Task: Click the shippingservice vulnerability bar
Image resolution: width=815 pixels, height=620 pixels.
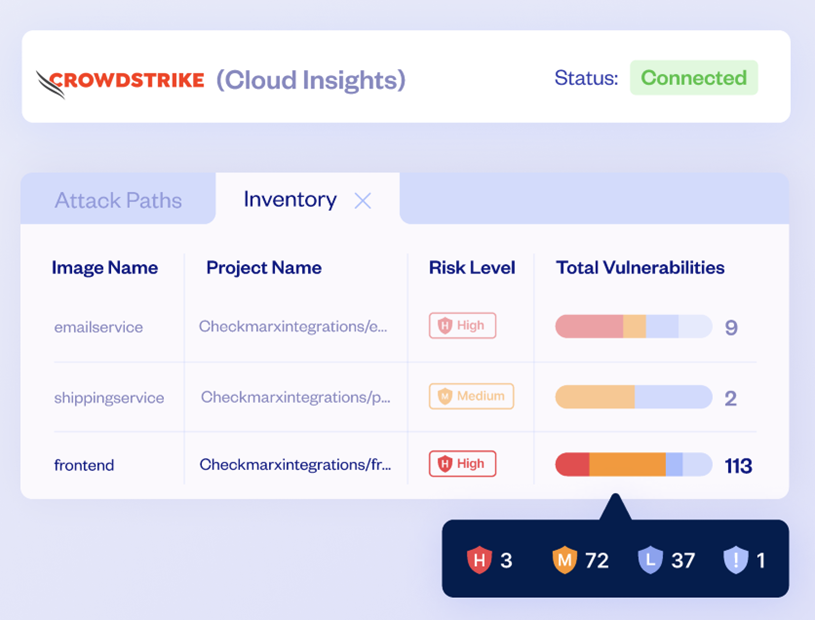Action: [x=634, y=397]
